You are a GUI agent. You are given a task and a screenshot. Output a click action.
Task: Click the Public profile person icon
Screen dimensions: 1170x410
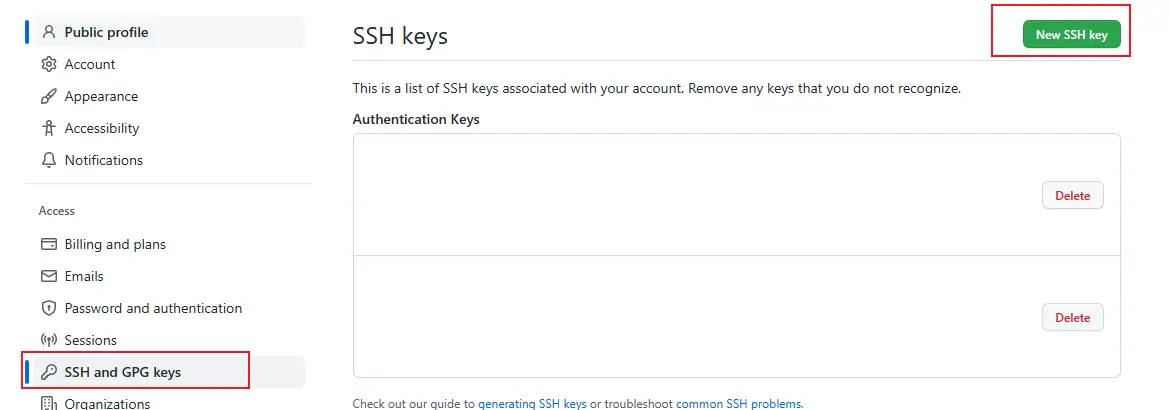pyautogui.click(x=49, y=32)
